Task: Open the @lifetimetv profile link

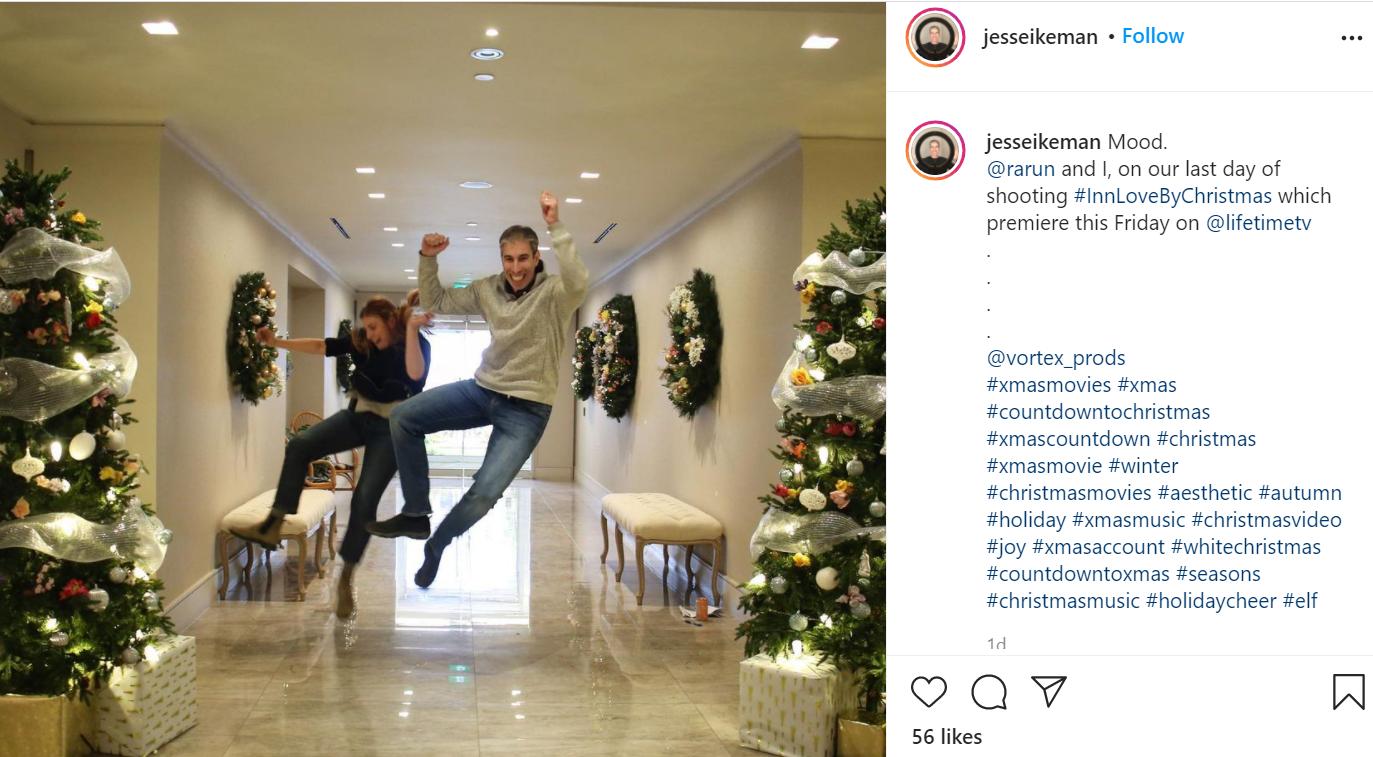Action: (1258, 223)
